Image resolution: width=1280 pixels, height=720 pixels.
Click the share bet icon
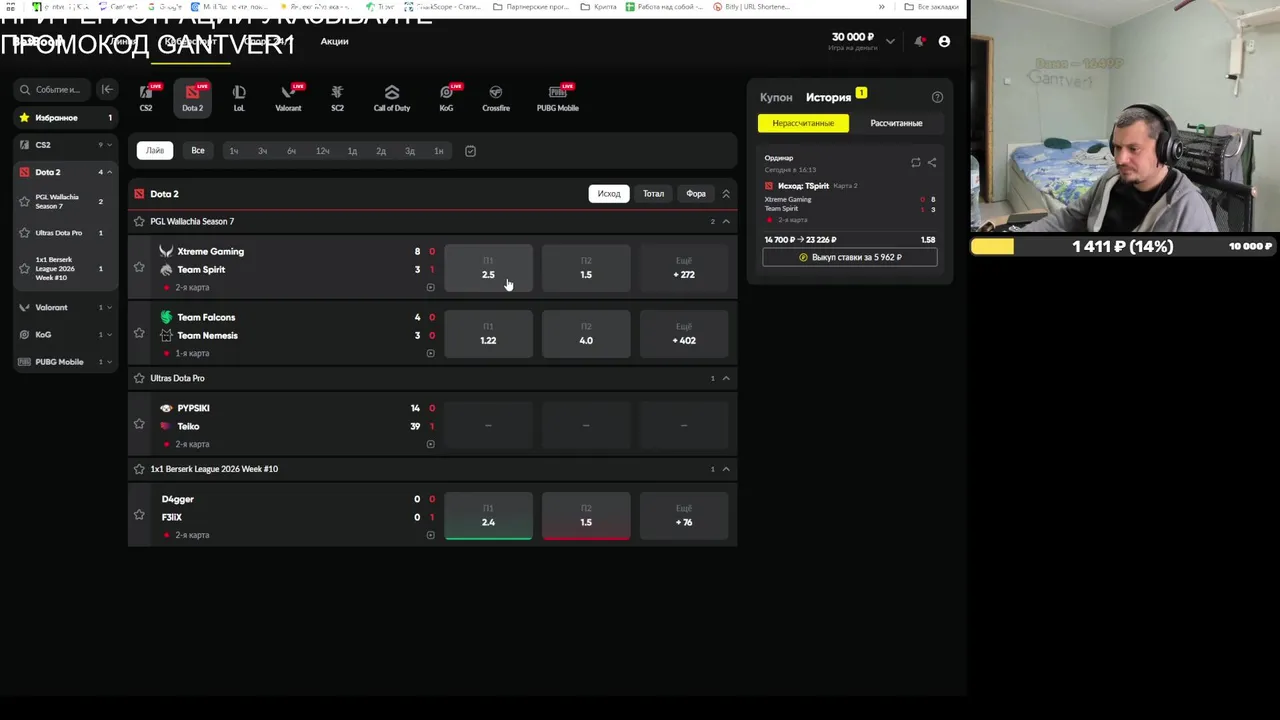tap(932, 162)
